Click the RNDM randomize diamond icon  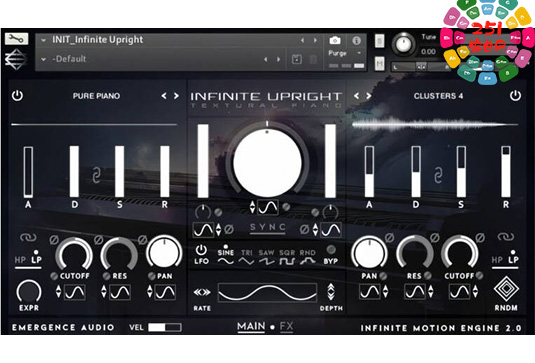pos(506,289)
